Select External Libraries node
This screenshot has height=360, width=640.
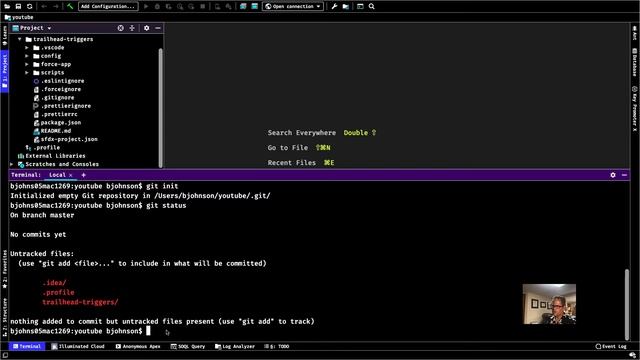[51, 156]
